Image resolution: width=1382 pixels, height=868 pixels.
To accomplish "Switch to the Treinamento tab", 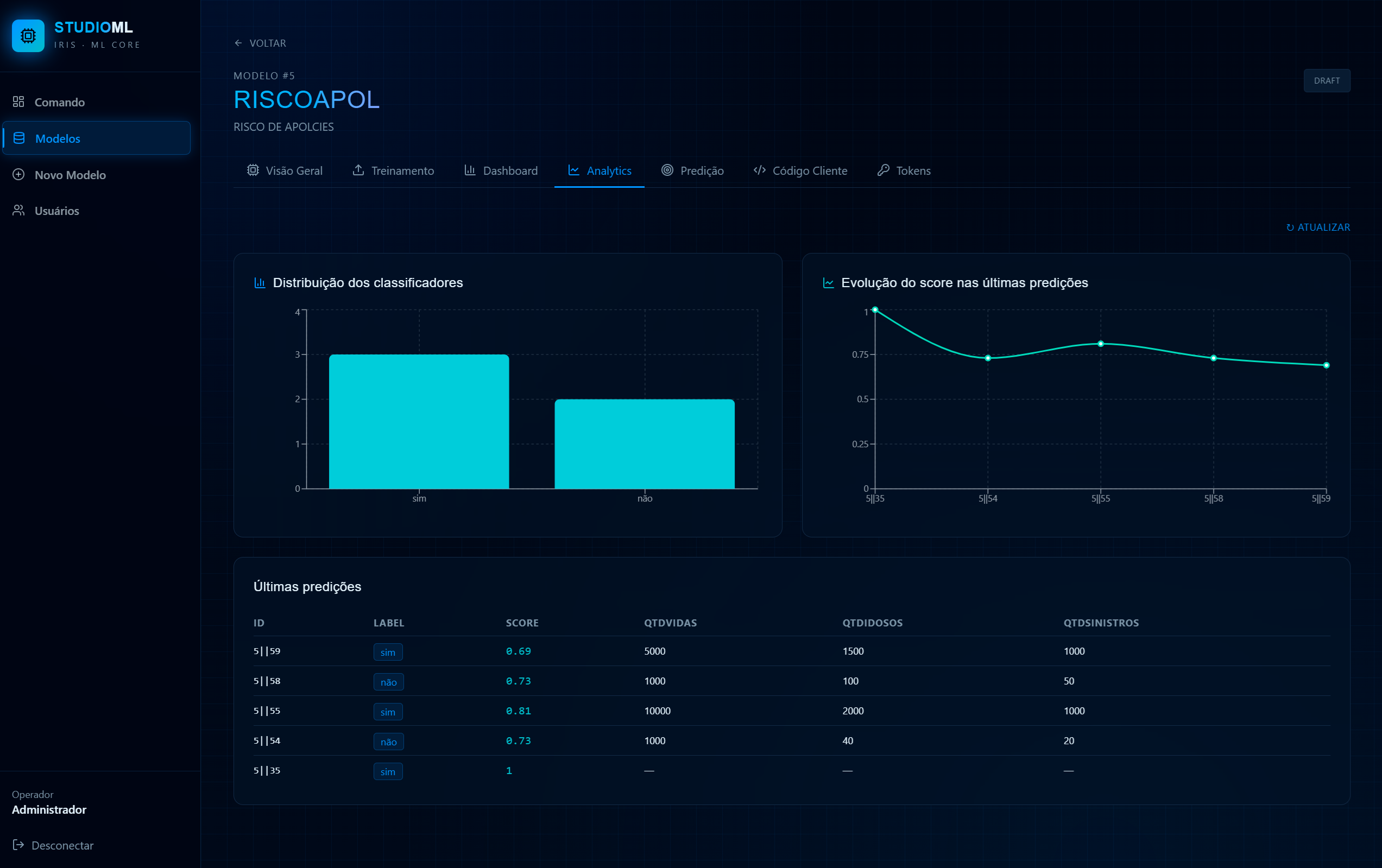I will [393, 170].
